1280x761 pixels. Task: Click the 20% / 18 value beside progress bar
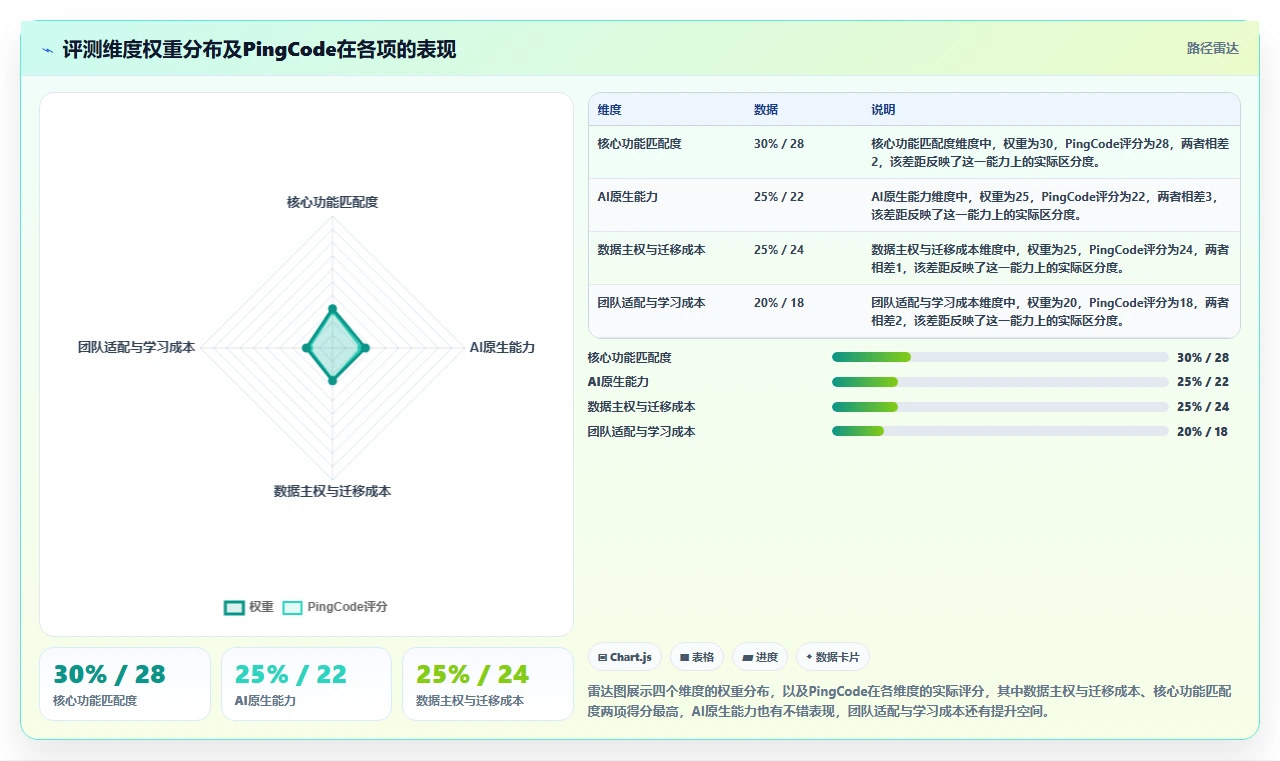click(x=1203, y=431)
